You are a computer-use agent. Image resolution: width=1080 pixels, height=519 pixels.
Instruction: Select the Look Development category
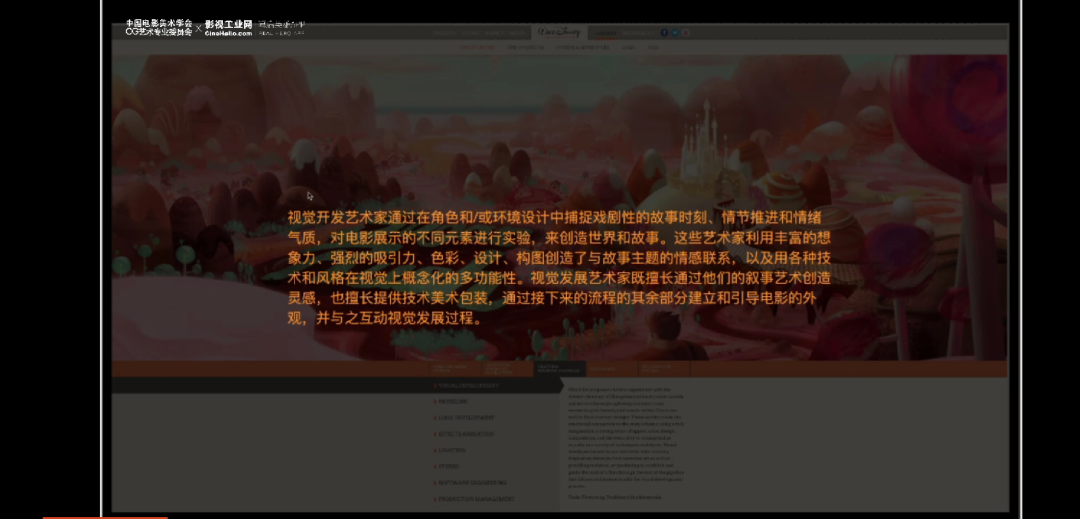[x=464, y=418]
